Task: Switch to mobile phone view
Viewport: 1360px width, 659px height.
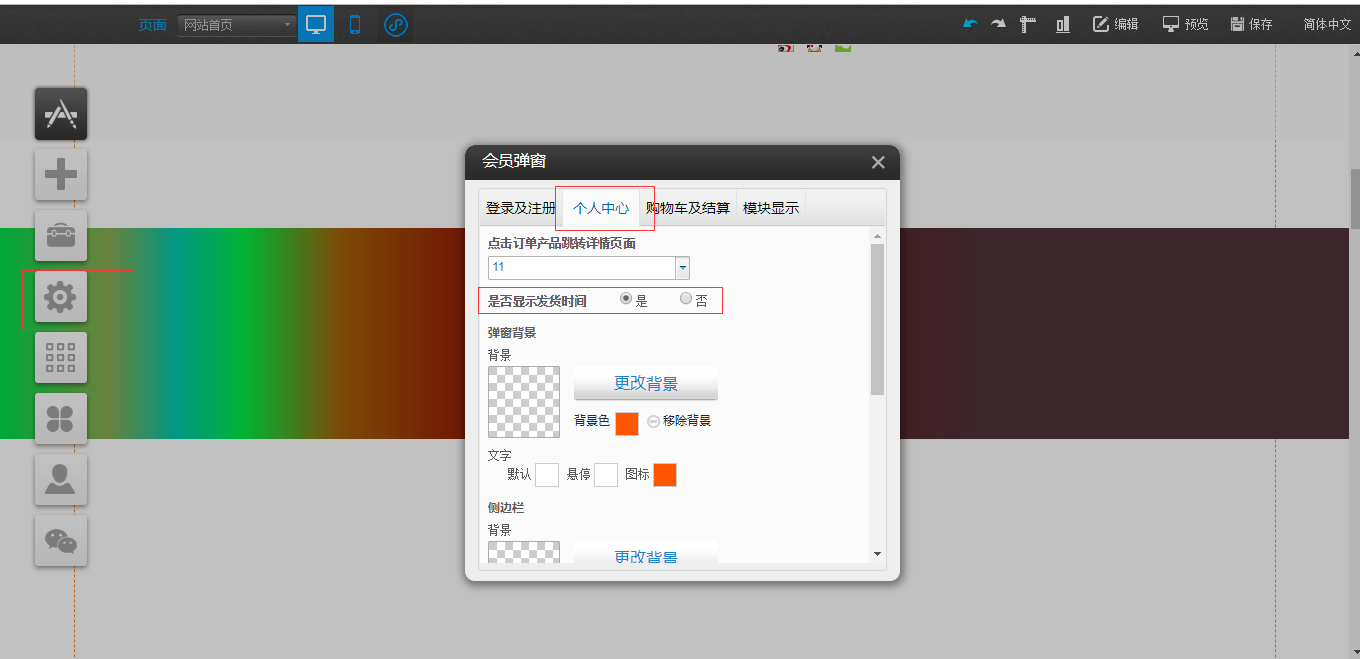Action: [354, 24]
